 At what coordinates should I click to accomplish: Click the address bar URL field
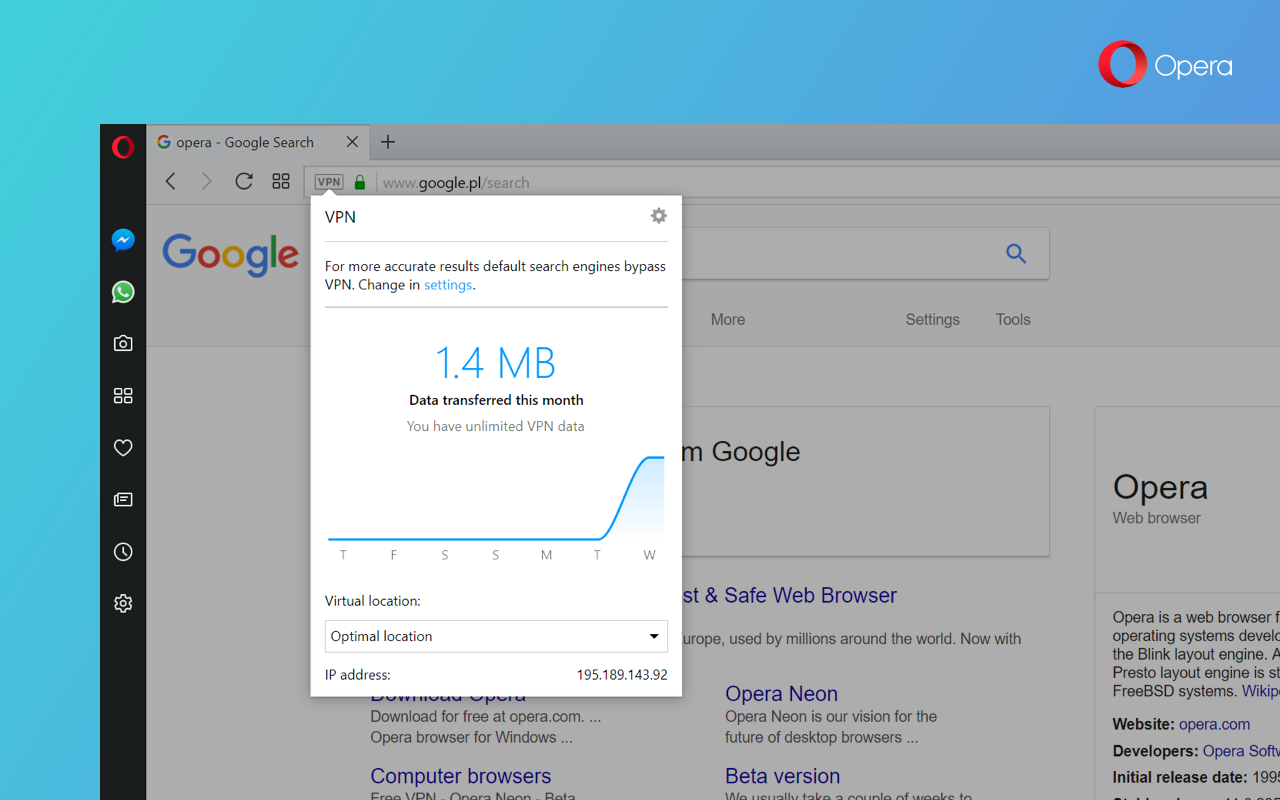(x=700, y=183)
